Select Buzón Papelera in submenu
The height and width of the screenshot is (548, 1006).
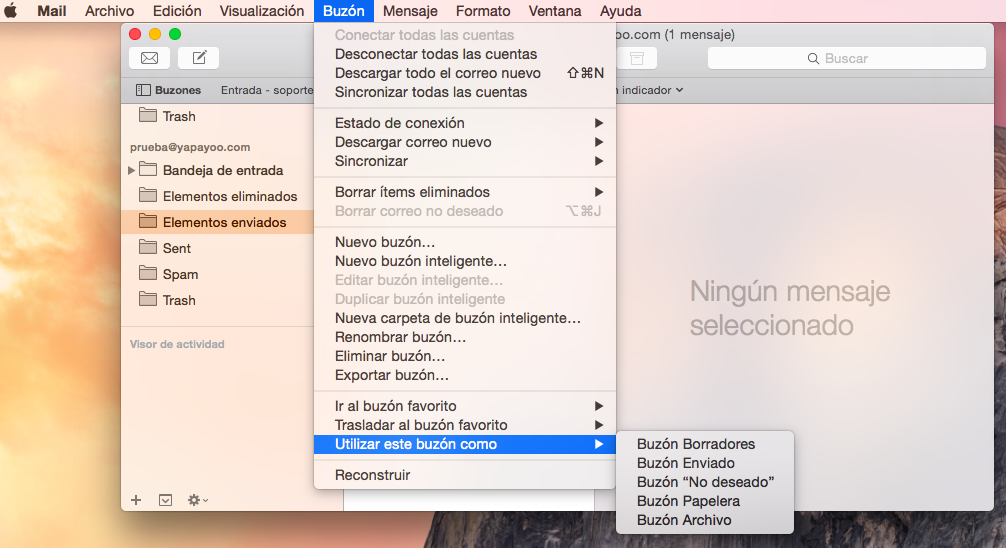pyautogui.click(x=704, y=501)
